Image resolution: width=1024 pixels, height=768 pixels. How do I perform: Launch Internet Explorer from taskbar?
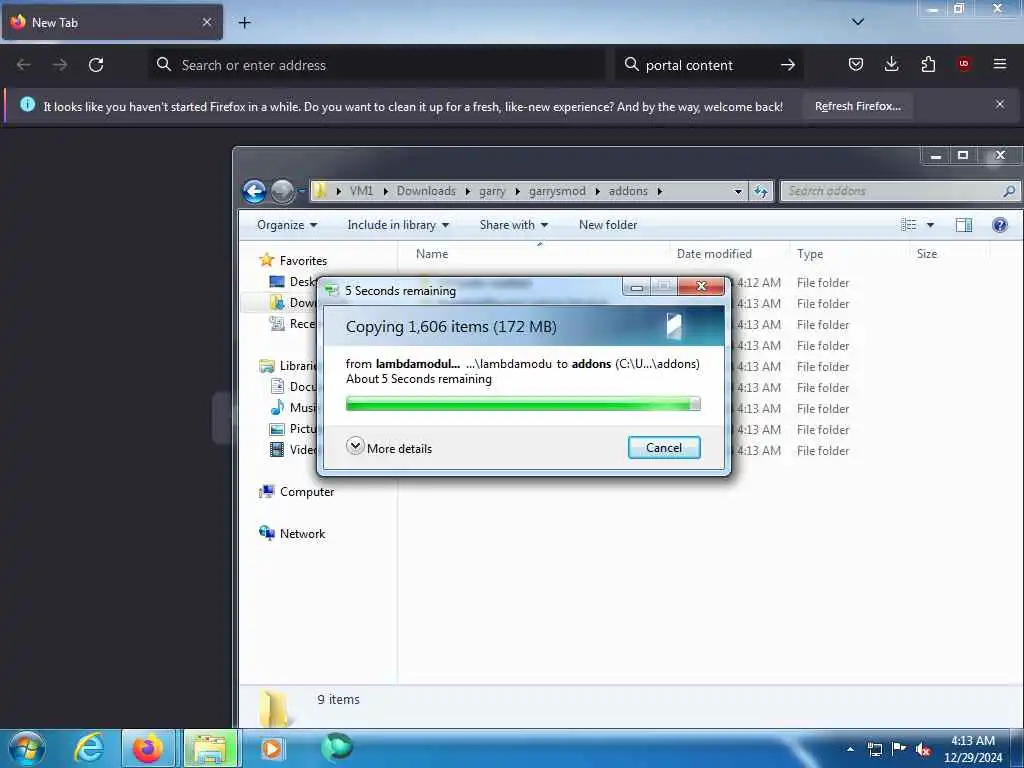click(x=89, y=748)
